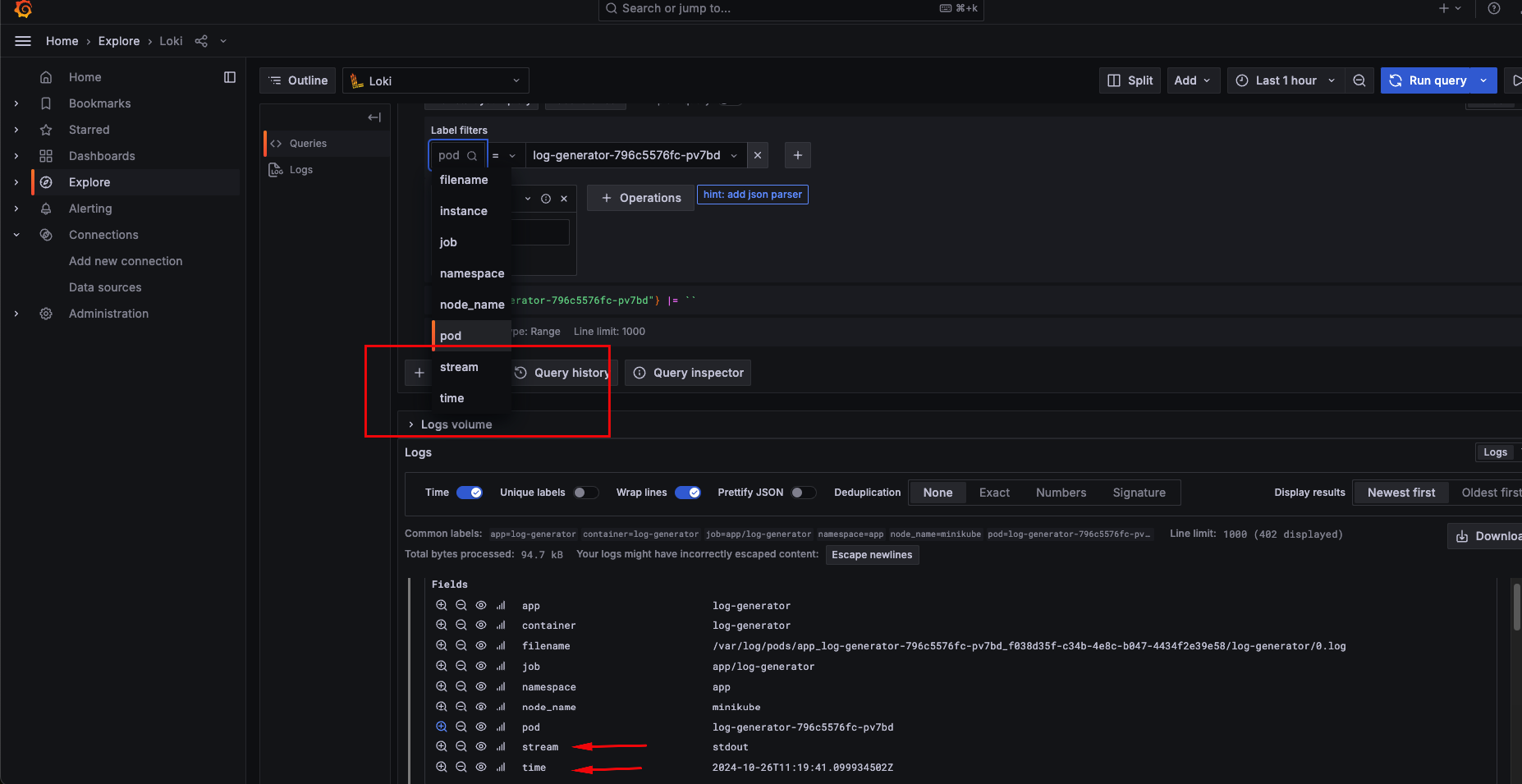Screen dimensions: 1522x784
Task: Filter for value on the app field
Action: click(x=442, y=605)
